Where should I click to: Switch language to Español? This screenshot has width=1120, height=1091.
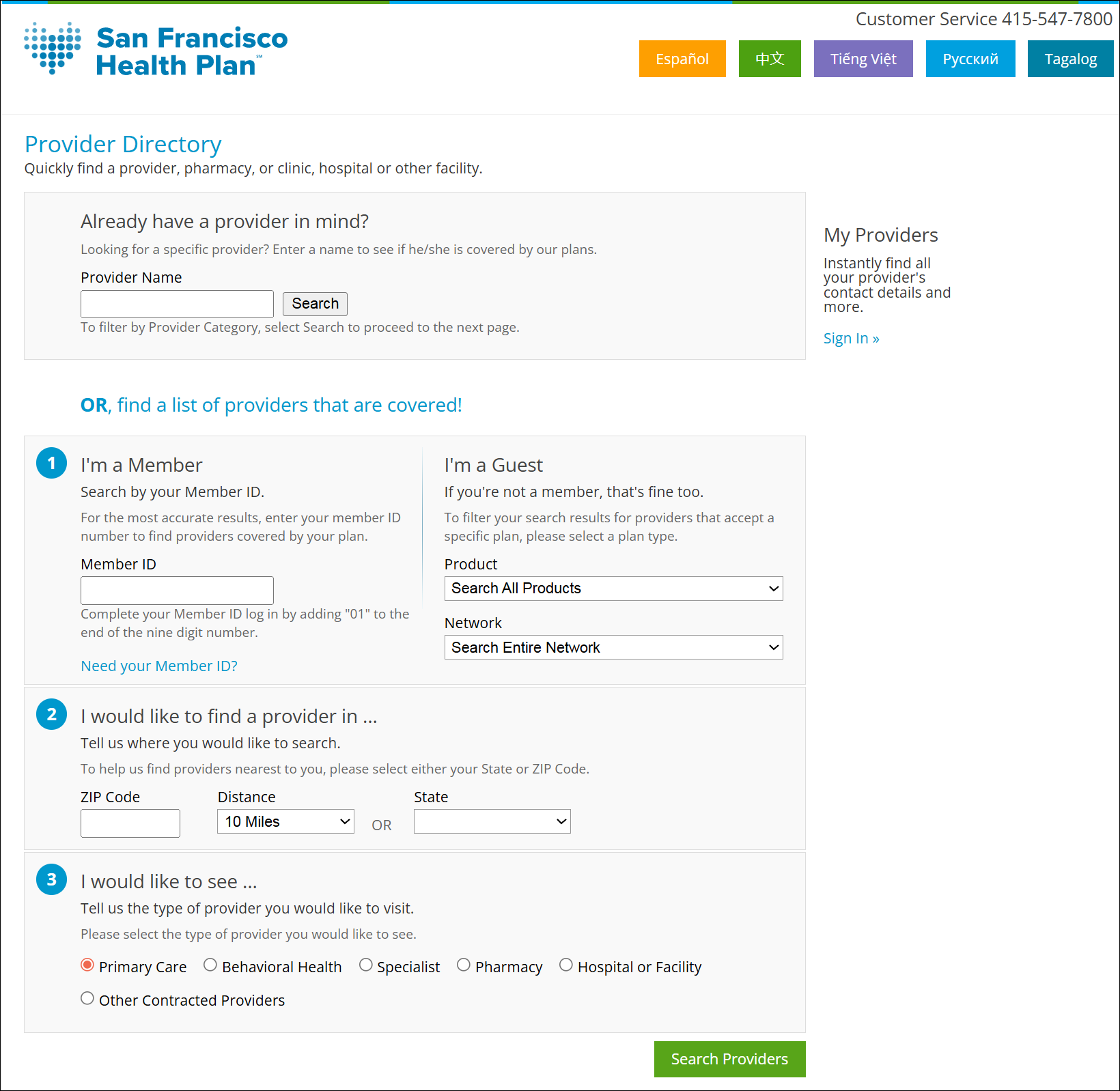coord(682,59)
